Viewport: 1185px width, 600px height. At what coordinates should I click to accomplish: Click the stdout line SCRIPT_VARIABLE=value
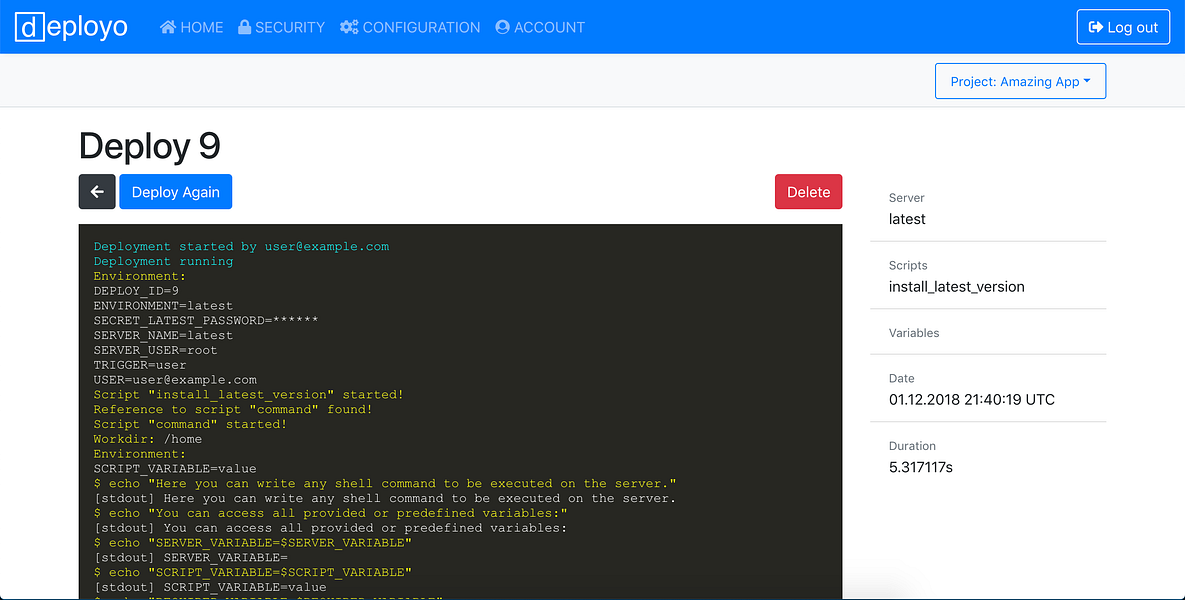pyautogui.click(x=210, y=587)
